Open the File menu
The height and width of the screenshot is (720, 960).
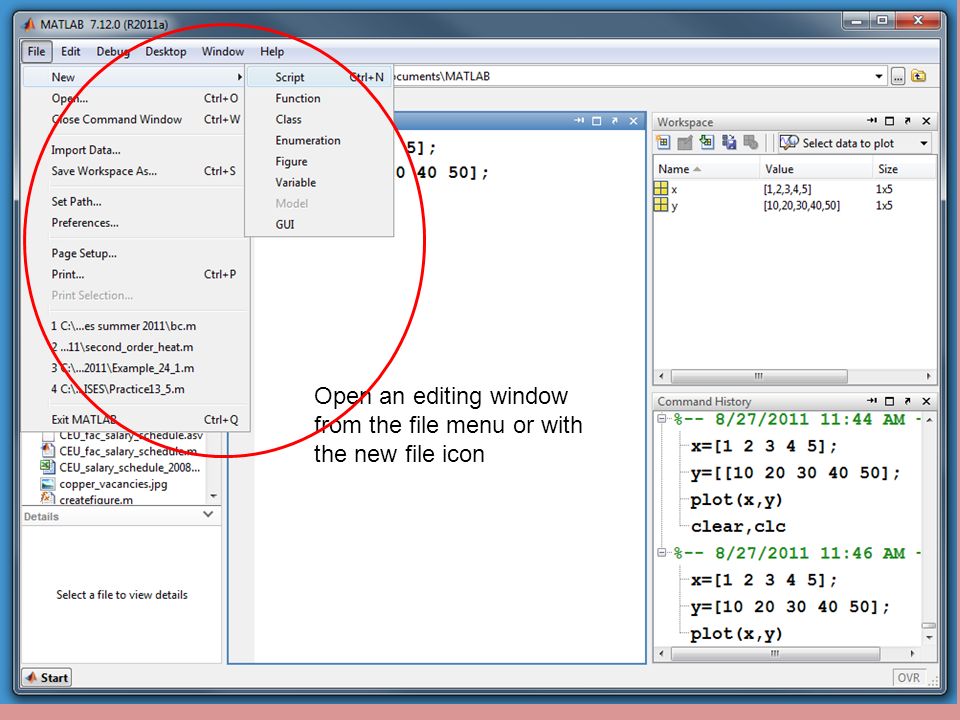point(36,51)
